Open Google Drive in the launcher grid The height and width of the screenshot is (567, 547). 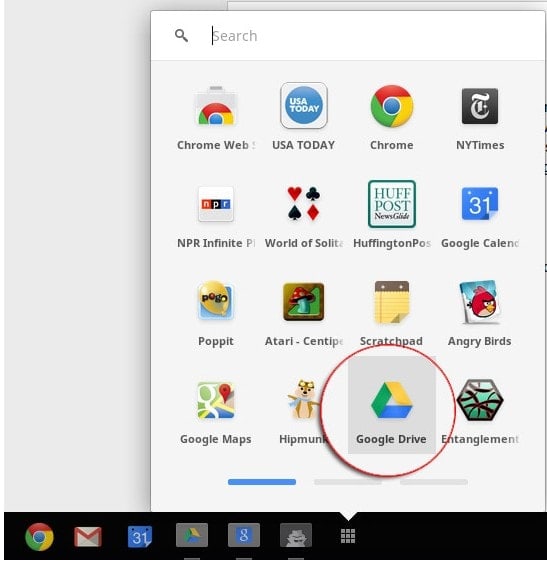click(392, 405)
